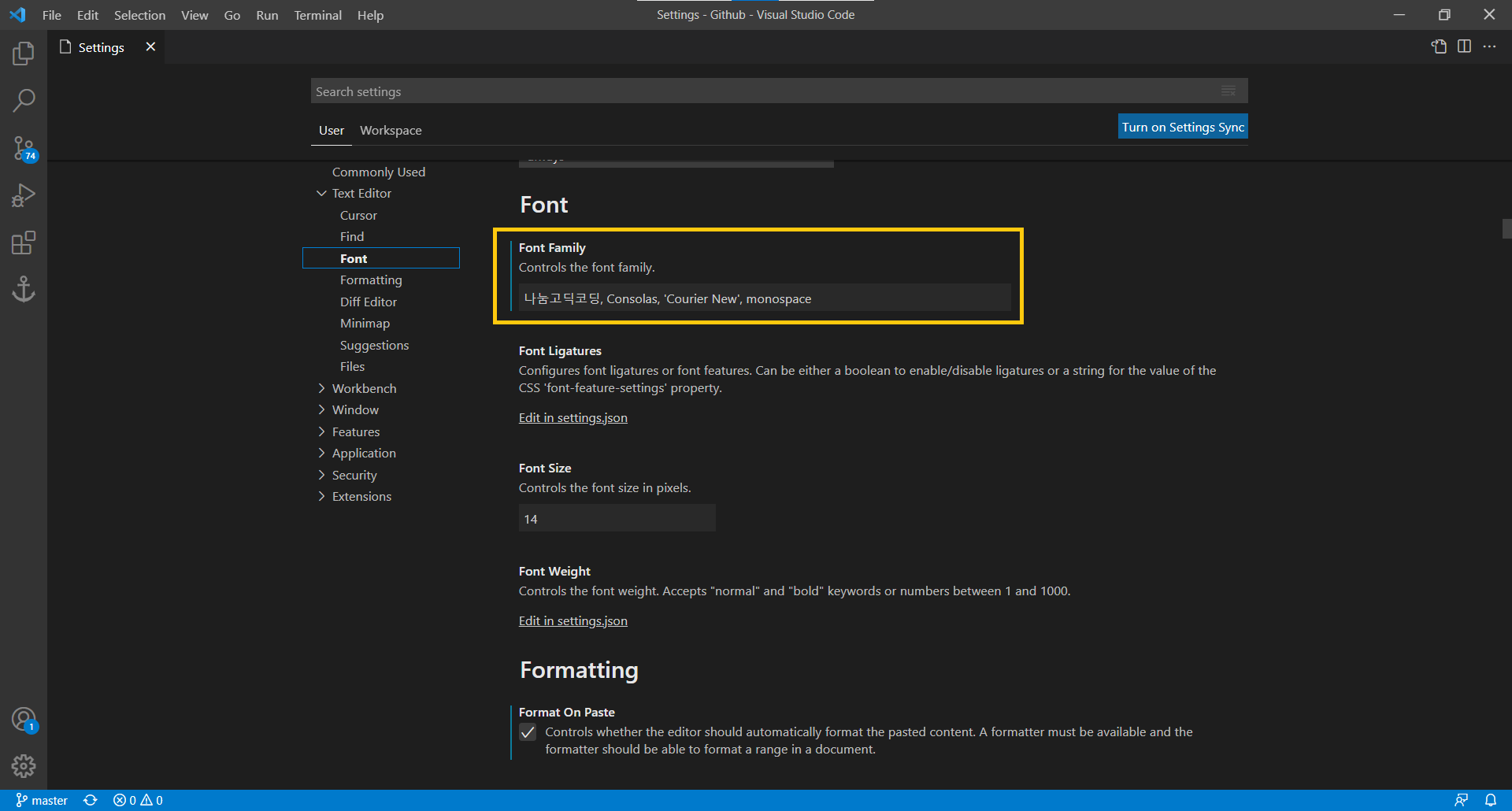The image size is (1512, 811).
Task: Open the Explorer view in activity bar
Action: coord(24,54)
